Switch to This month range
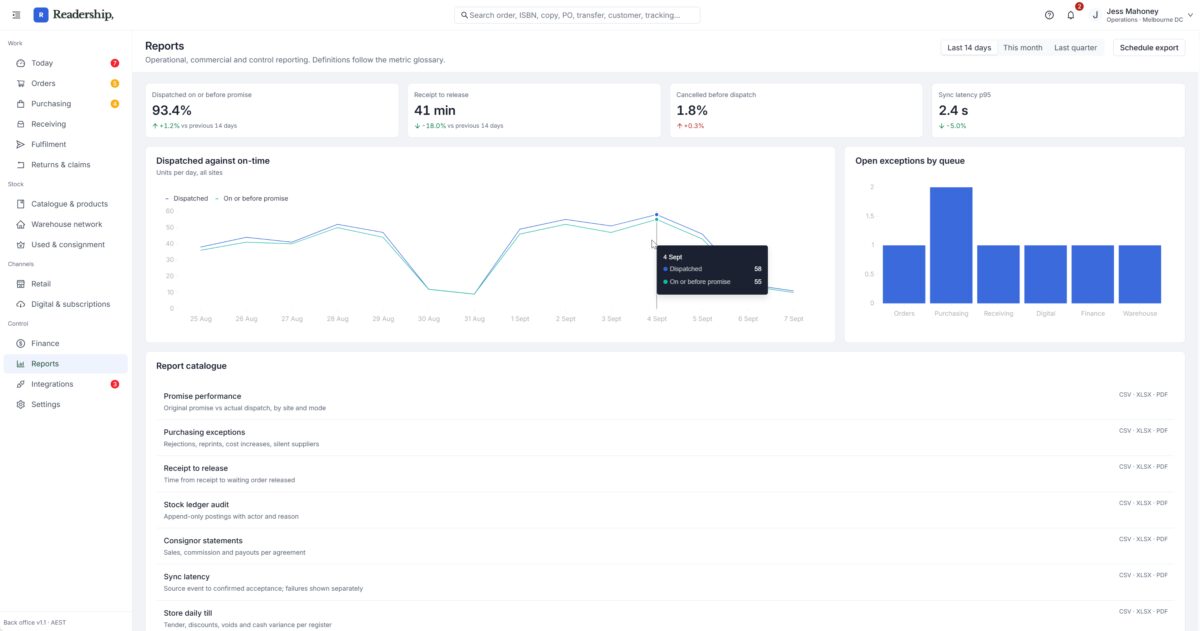Viewport: 1200px width, 631px height. click(1022, 48)
